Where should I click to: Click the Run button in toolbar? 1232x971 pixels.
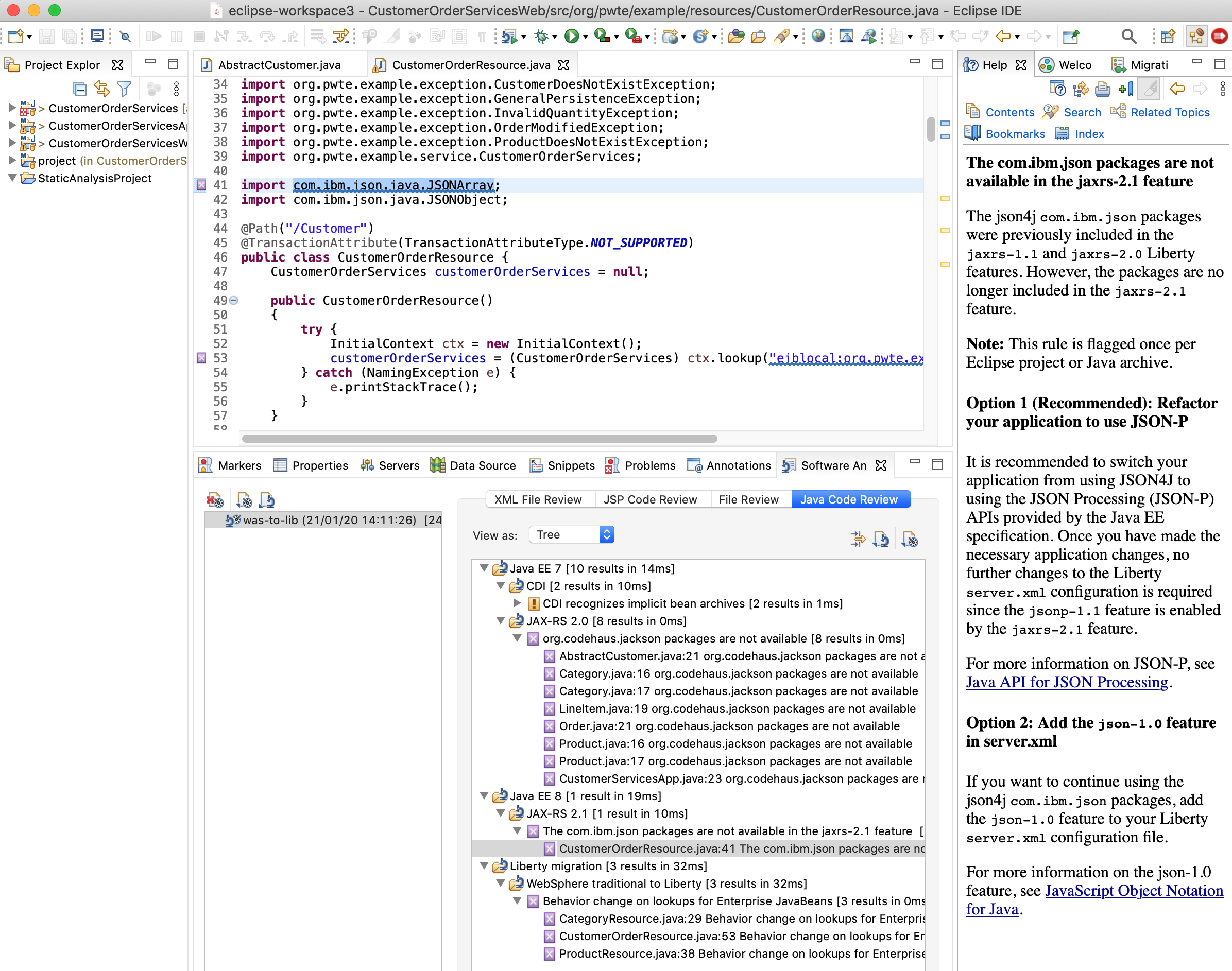[x=570, y=37]
